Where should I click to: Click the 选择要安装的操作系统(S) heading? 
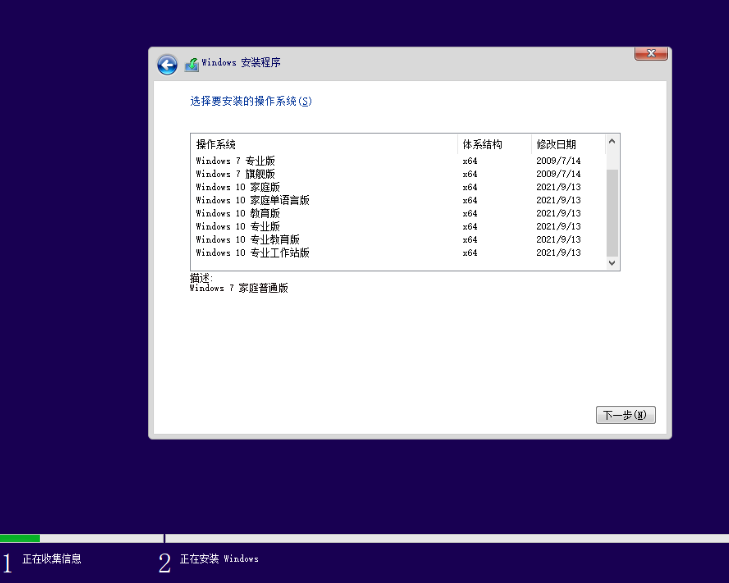[251, 101]
